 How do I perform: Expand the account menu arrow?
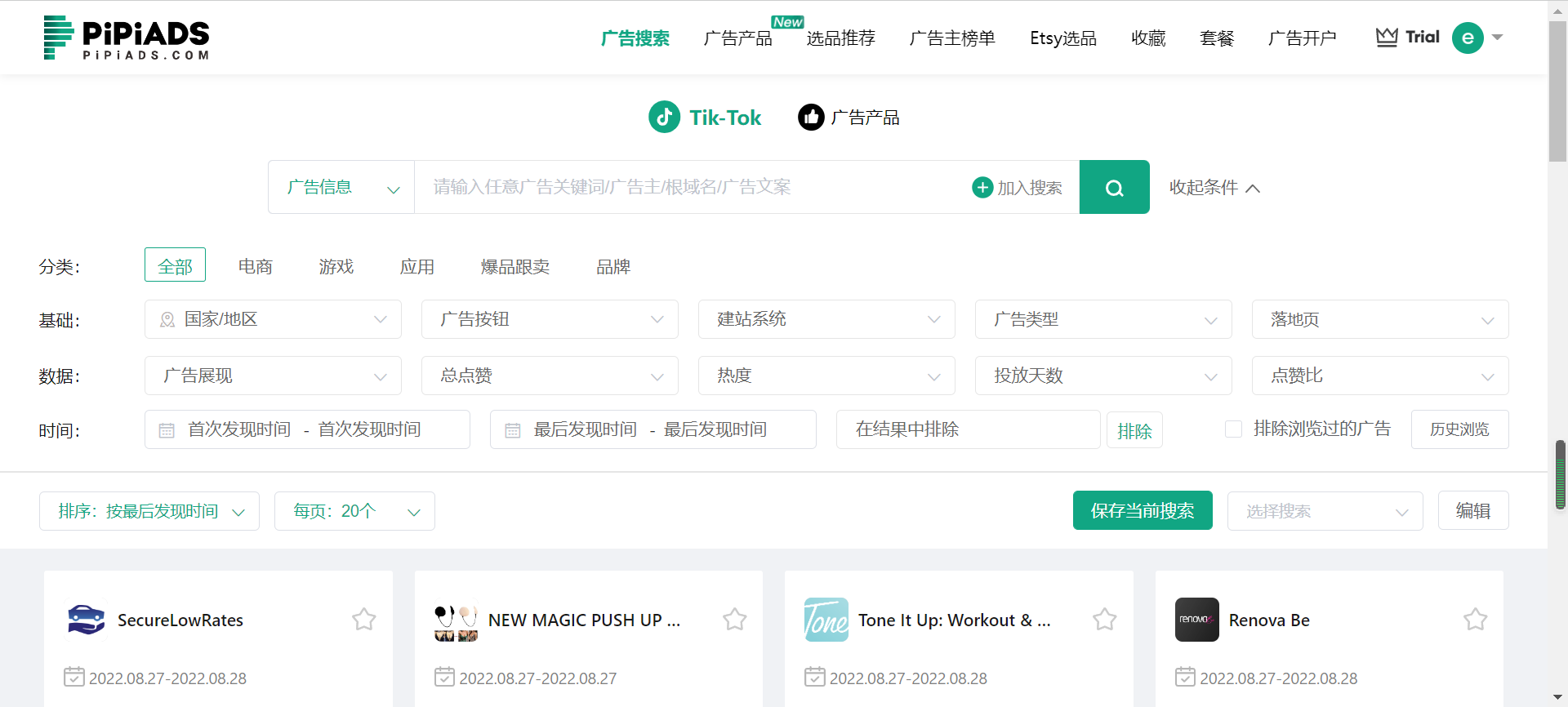point(1498,38)
